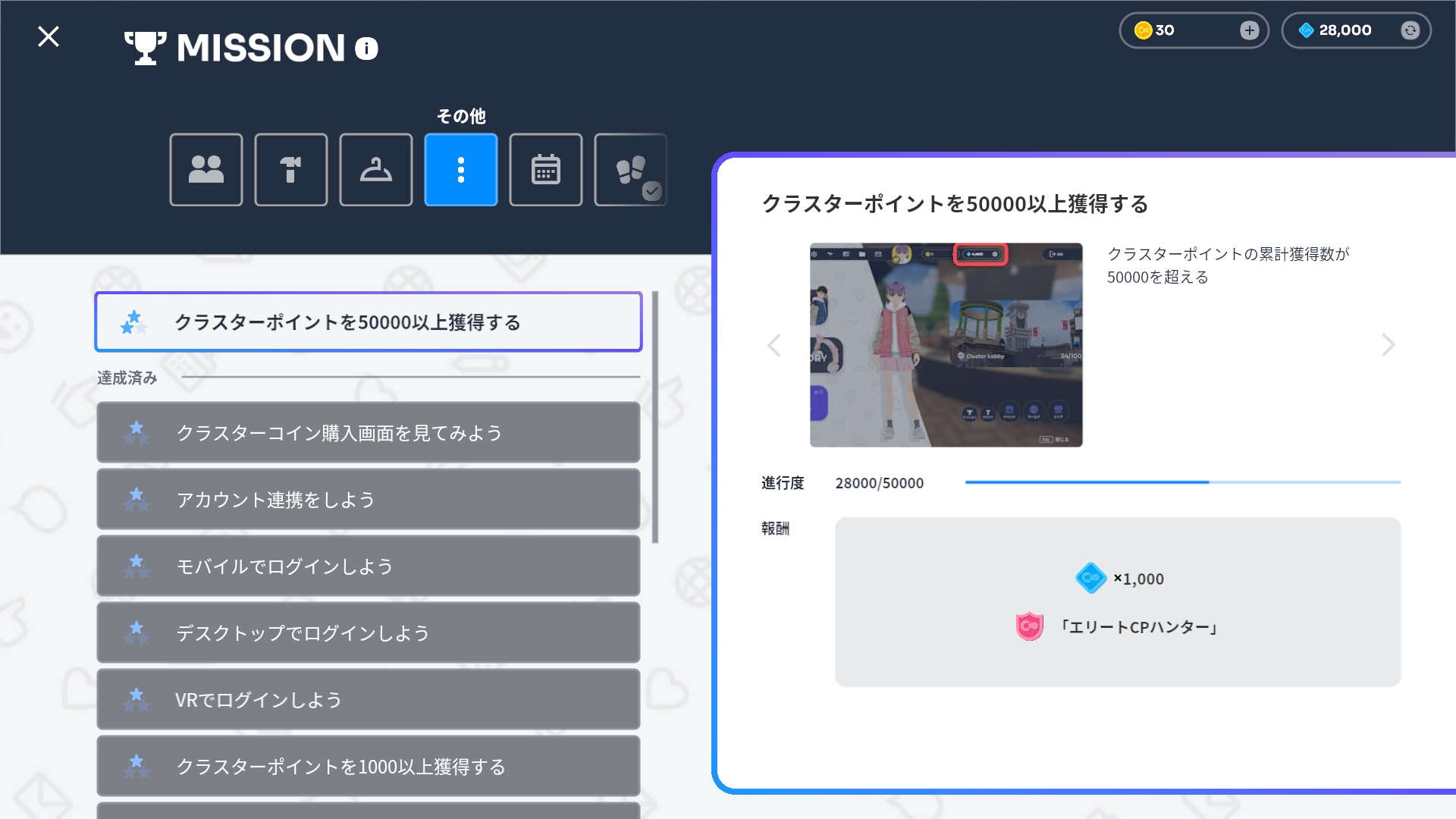This screenshot has height=819, width=1456.
Task: Click the 達成済み section label
Action: (127, 378)
